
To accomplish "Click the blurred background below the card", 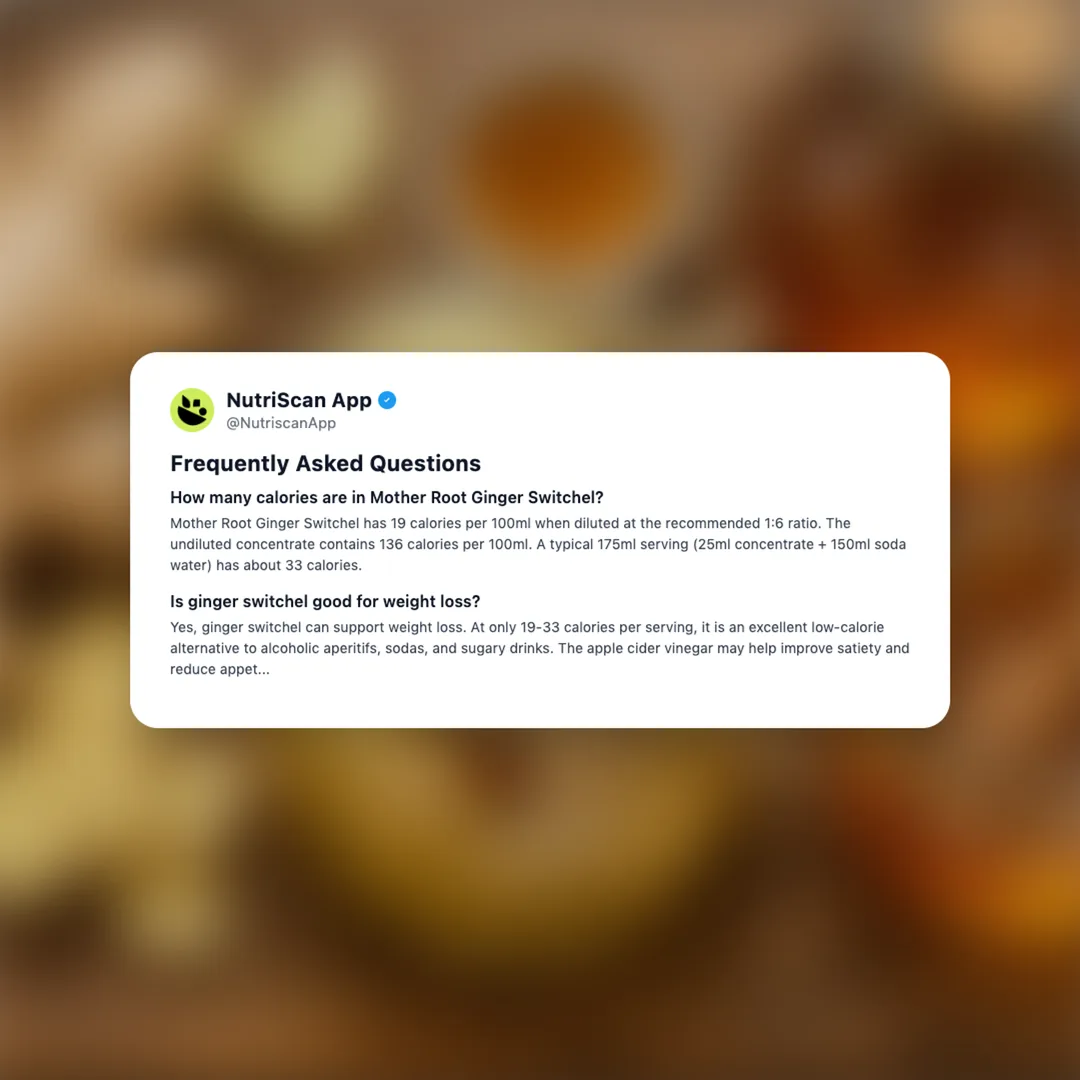I will [x=540, y=895].
